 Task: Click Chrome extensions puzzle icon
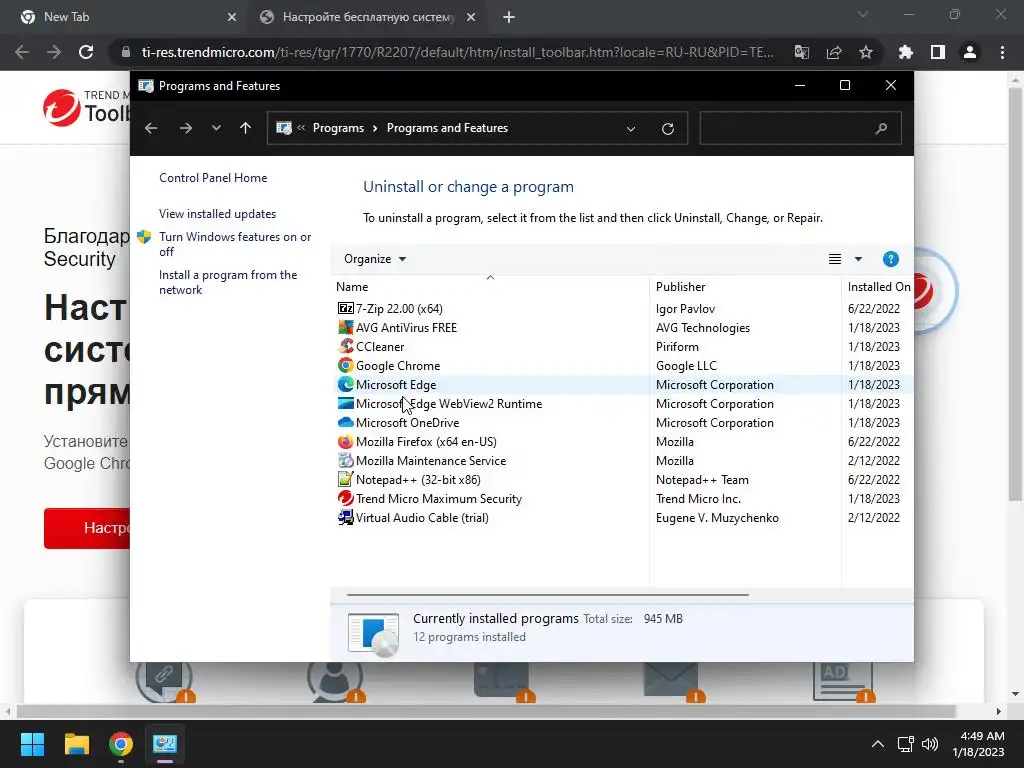pyautogui.click(x=905, y=52)
